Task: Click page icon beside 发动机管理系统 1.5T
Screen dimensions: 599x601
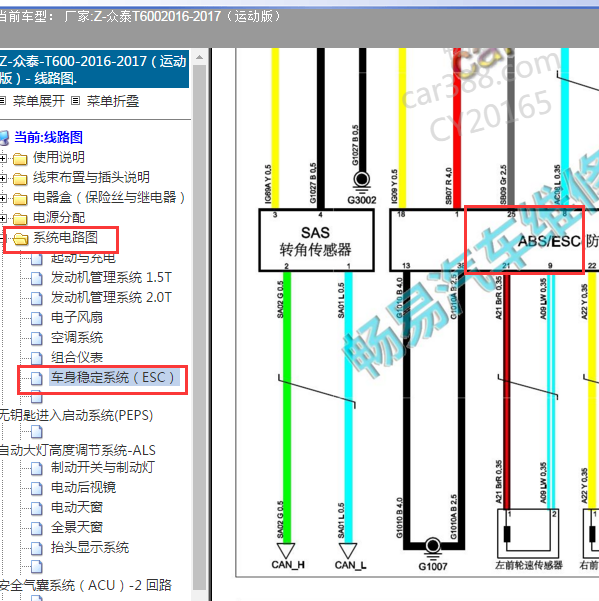Action: tap(36, 278)
